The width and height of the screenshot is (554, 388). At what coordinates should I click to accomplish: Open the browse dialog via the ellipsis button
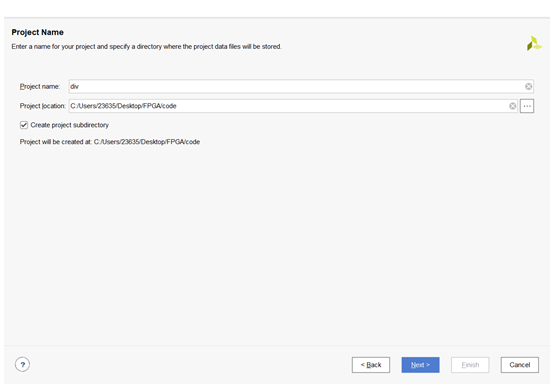click(527, 106)
